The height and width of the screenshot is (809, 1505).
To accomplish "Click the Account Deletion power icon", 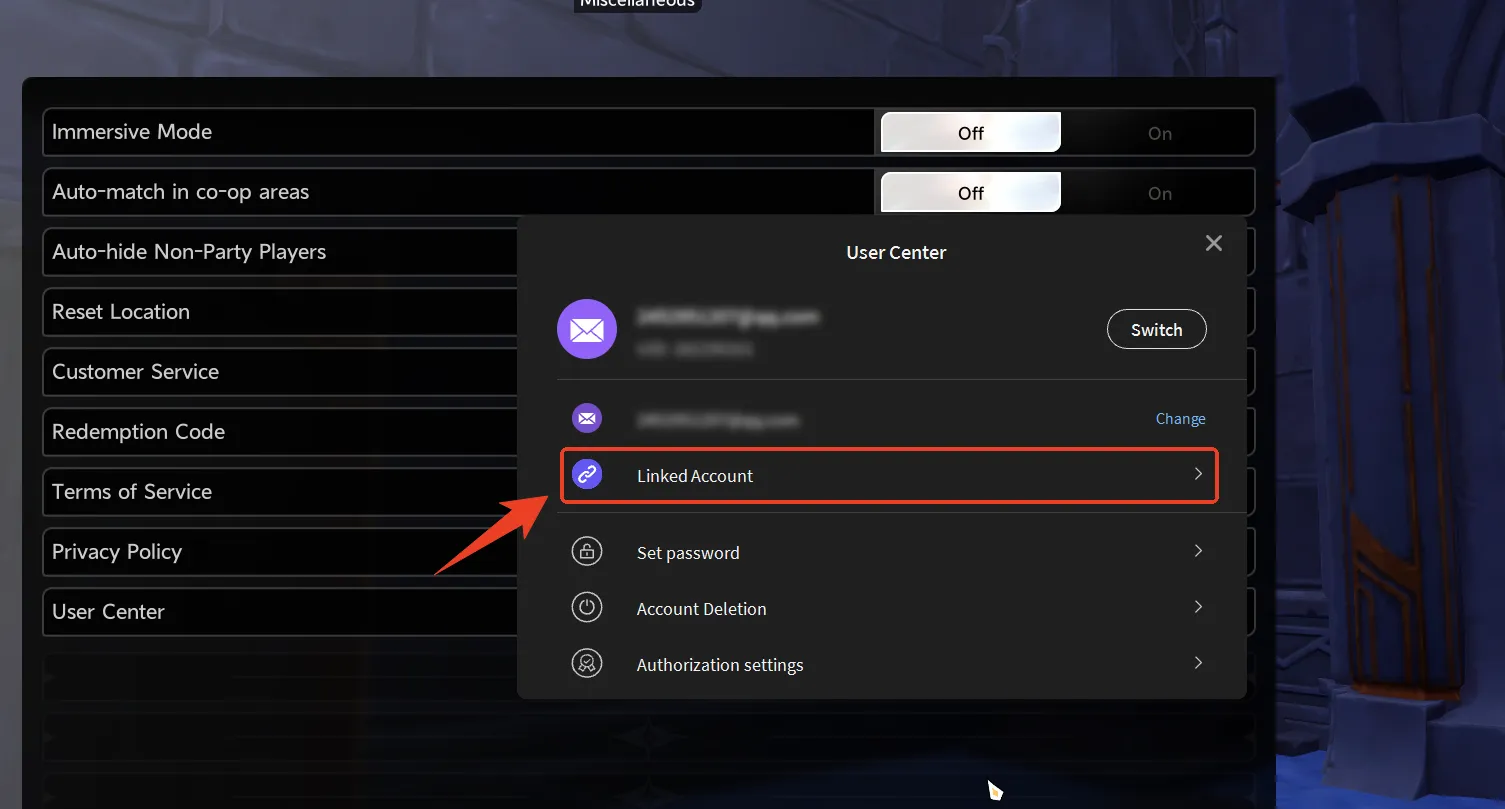I will coord(587,608).
